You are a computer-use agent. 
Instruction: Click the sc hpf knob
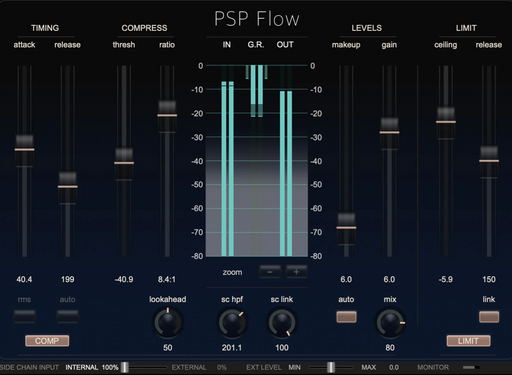click(x=232, y=322)
